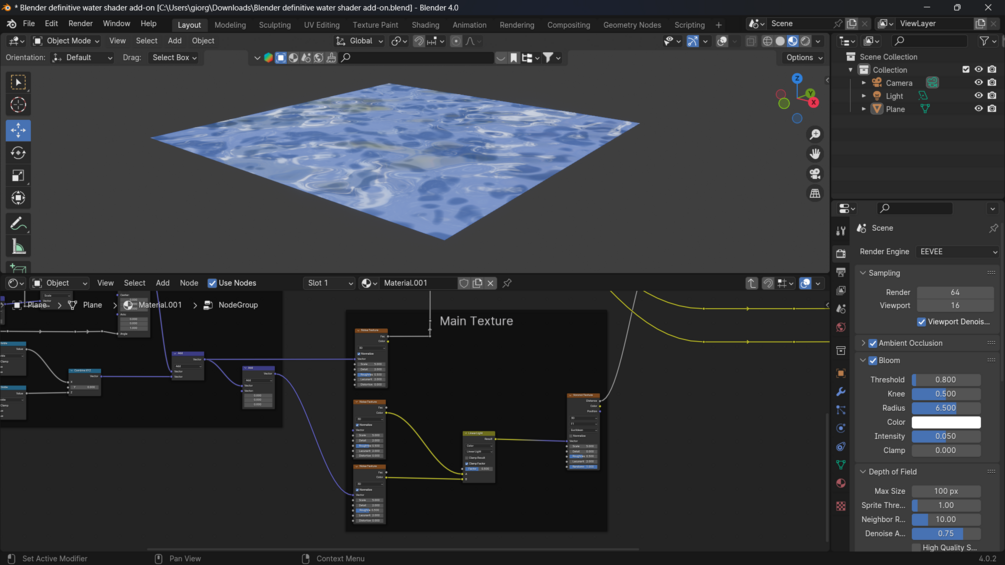
Task: Open the File menu
Action: [29, 24]
